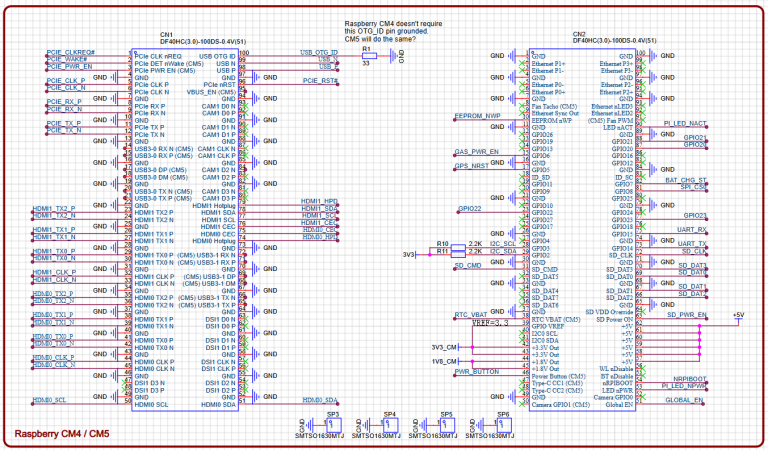
Task: Click the GPIO23 net label
Action: coord(695,215)
